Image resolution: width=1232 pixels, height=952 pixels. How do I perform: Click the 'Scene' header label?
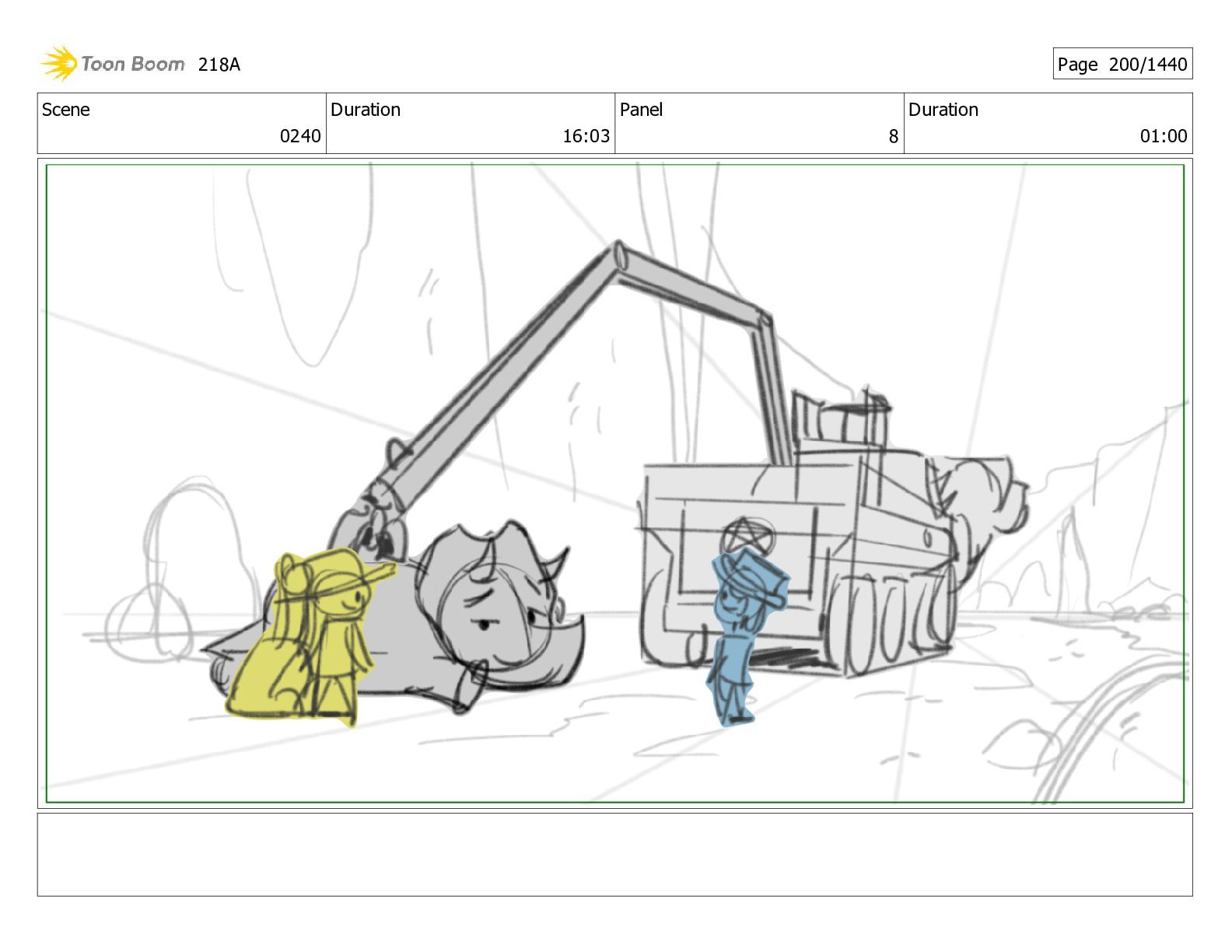coord(66,110)
